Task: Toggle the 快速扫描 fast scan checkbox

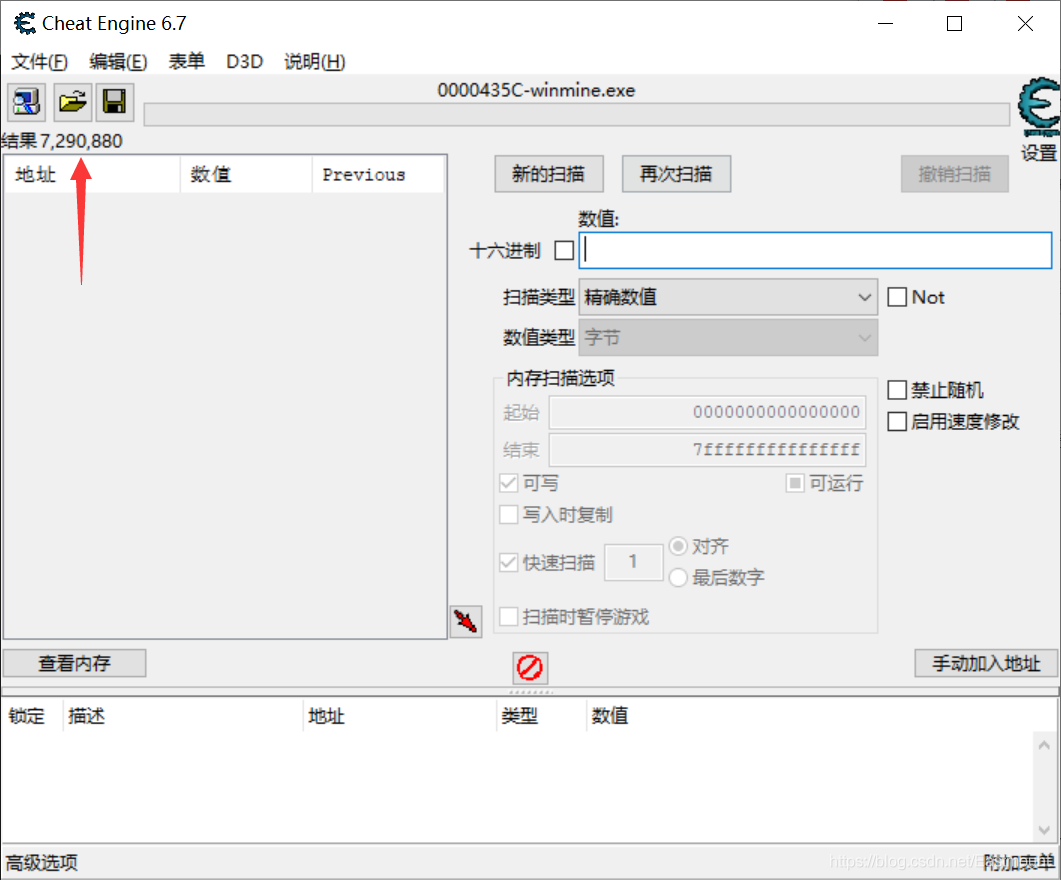Action: (x=509, y=562)
